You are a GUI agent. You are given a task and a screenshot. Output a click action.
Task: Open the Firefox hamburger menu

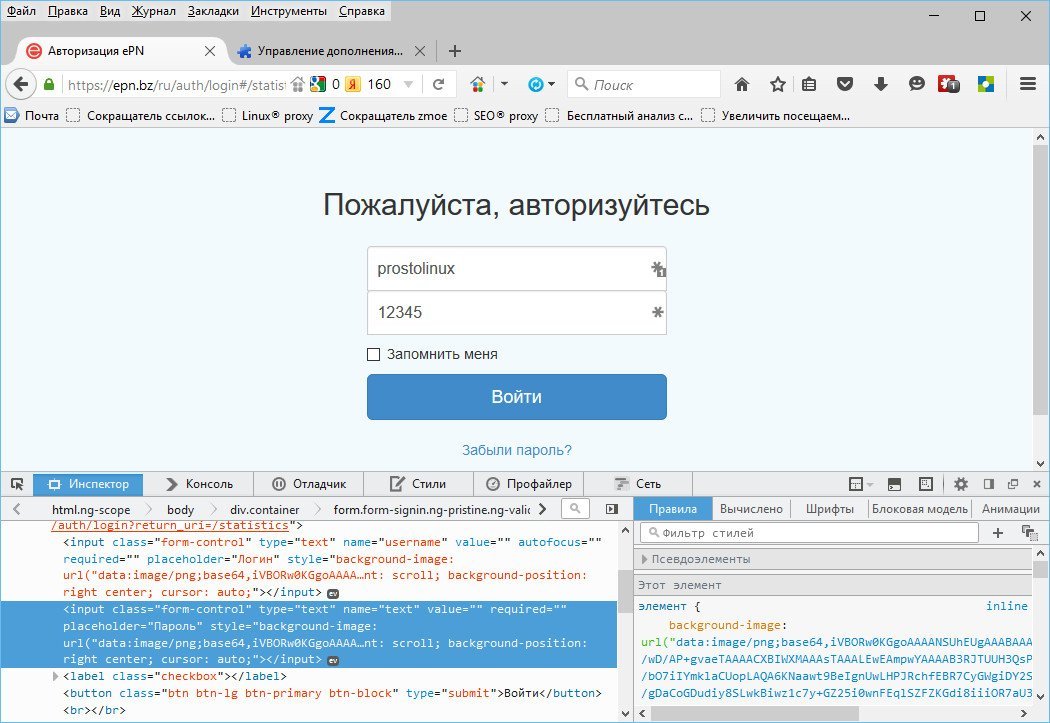click(1027, 85)
